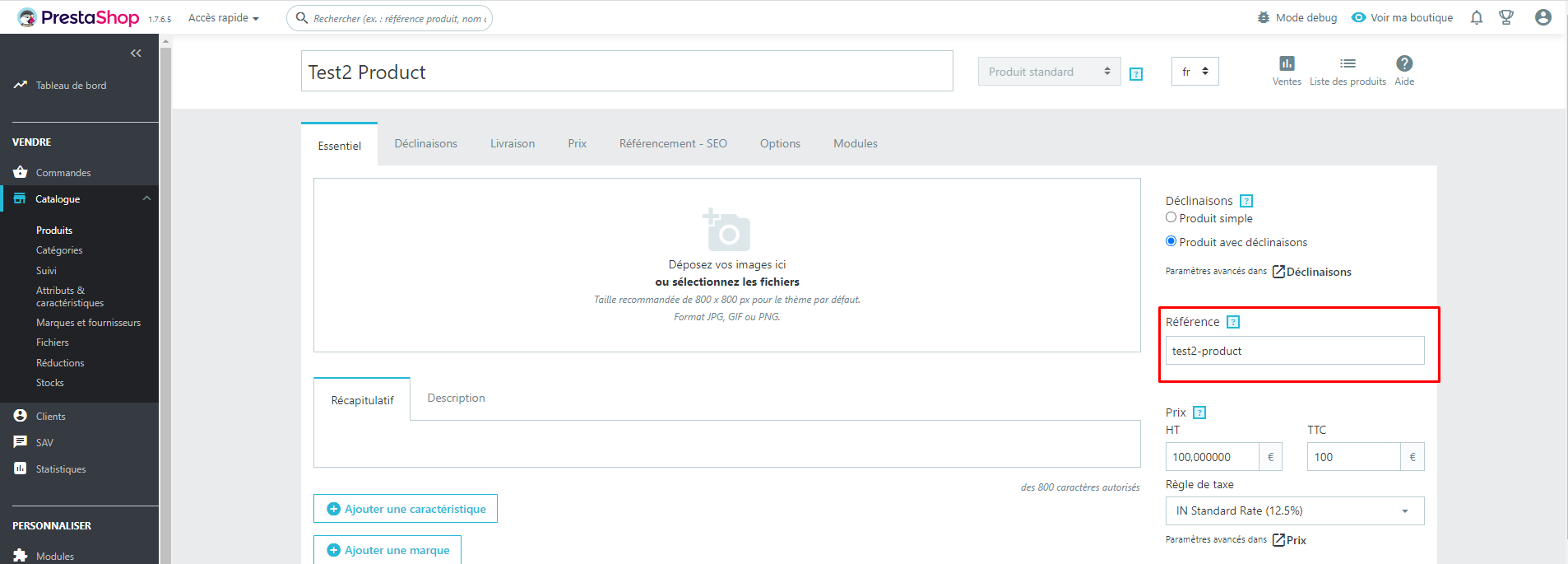Click help icon beside Référence label

pyautogui.click(x=1233, y=322)
